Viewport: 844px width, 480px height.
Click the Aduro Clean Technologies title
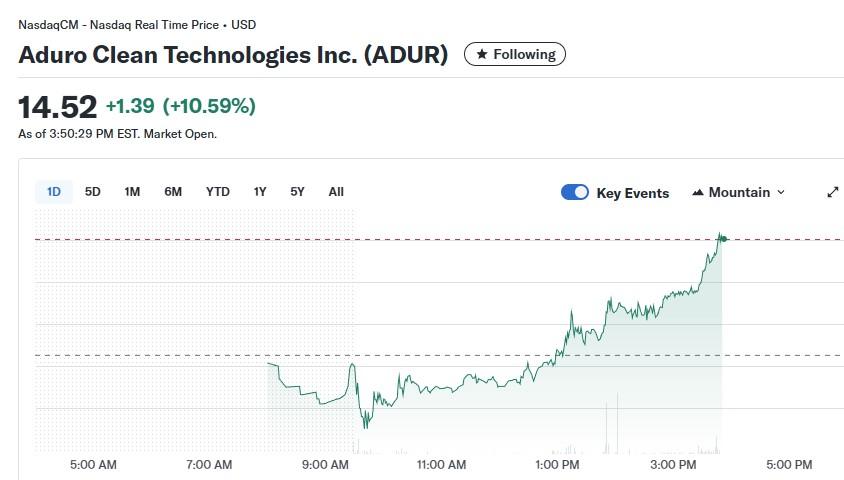[x=233, y=55]
